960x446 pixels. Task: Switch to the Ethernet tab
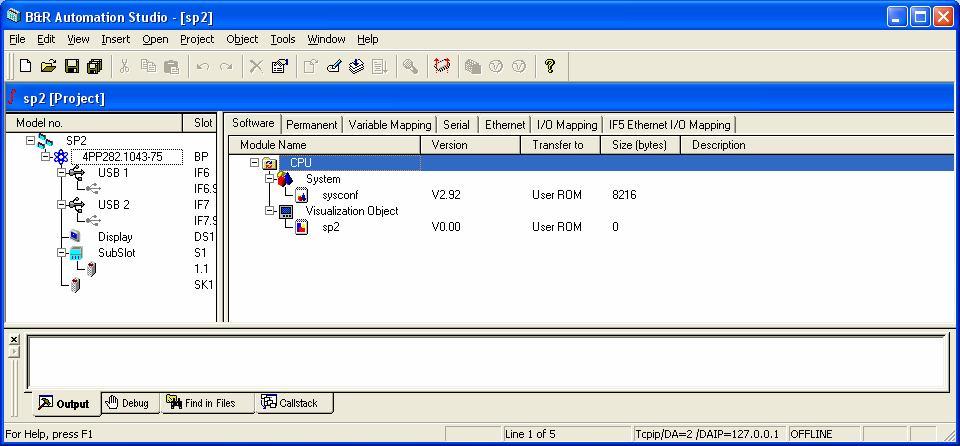504,125
